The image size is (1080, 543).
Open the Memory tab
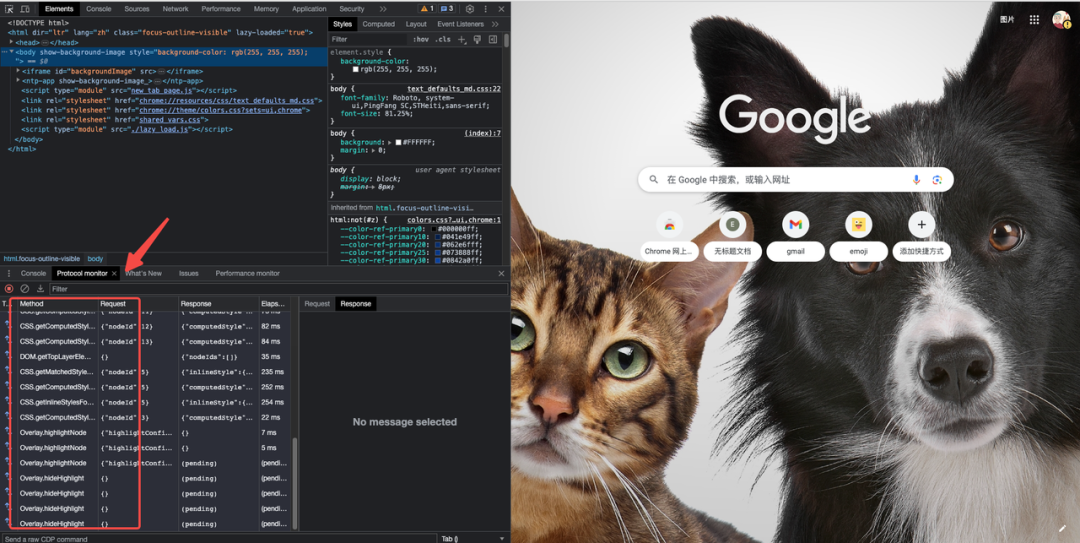coord(266,9)
